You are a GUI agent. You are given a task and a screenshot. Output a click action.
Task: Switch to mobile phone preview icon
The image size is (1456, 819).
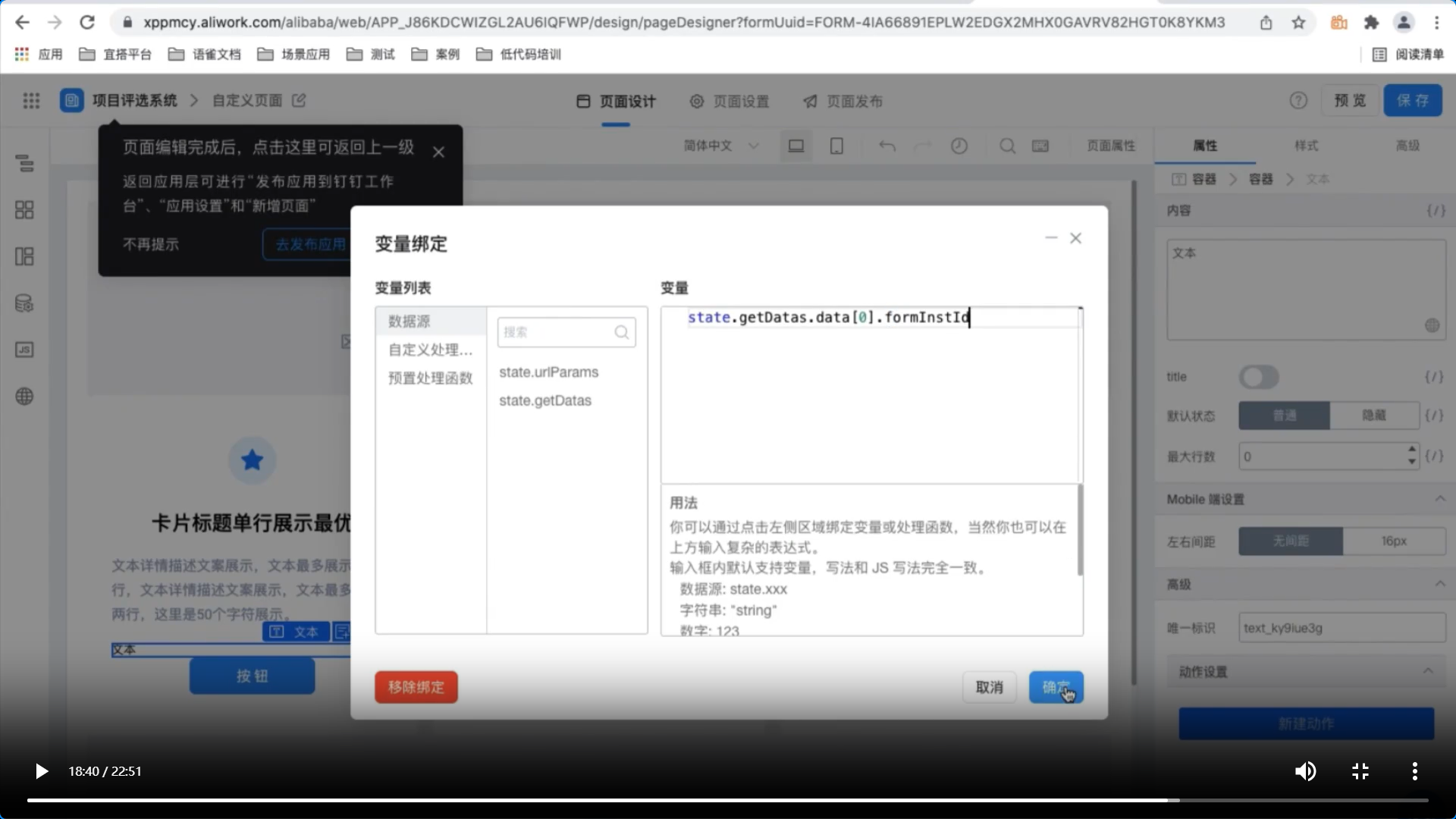pyautogui.click(x=836, y=146)
